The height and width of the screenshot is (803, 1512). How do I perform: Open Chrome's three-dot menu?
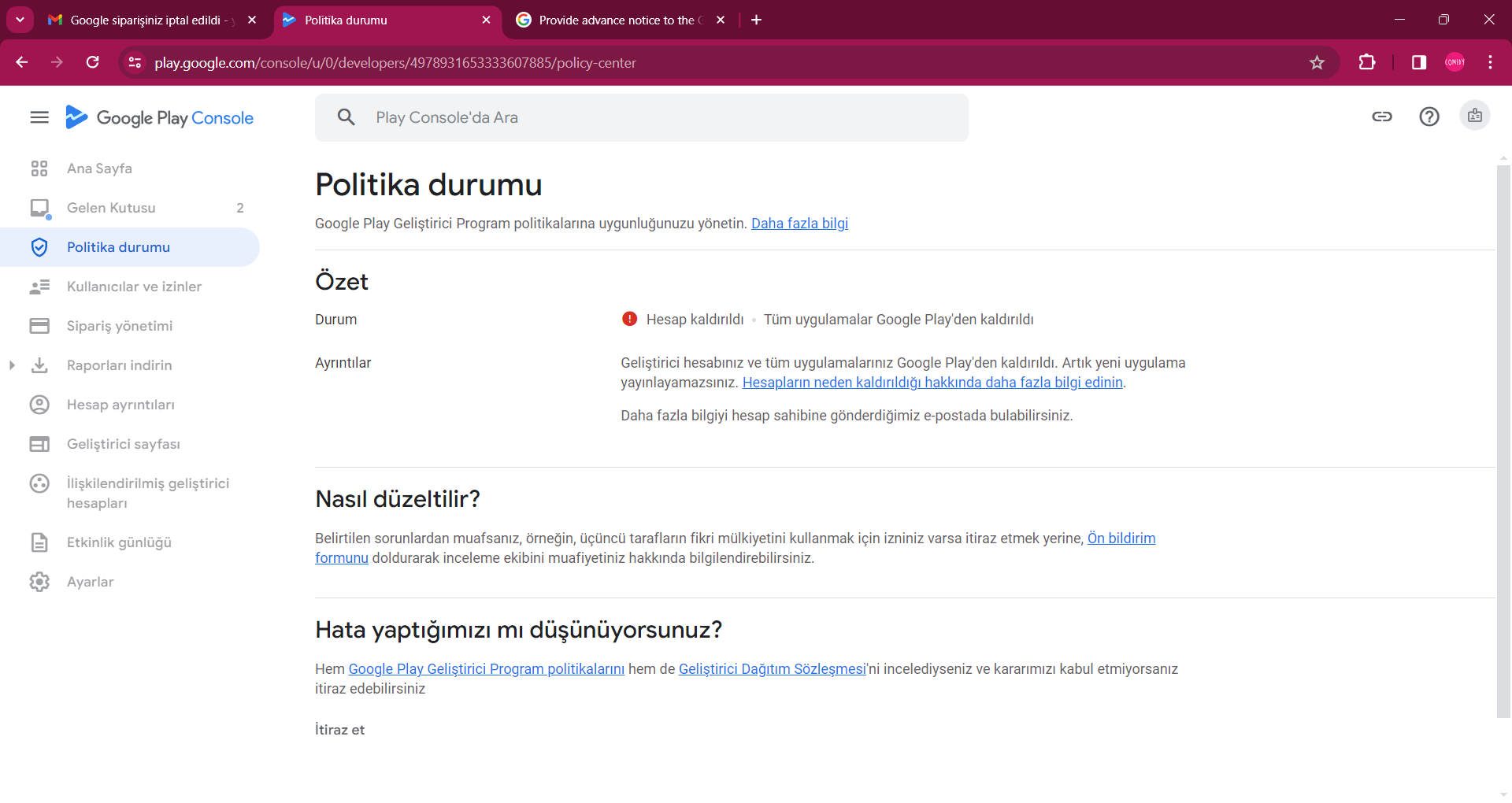(1490, 62)
